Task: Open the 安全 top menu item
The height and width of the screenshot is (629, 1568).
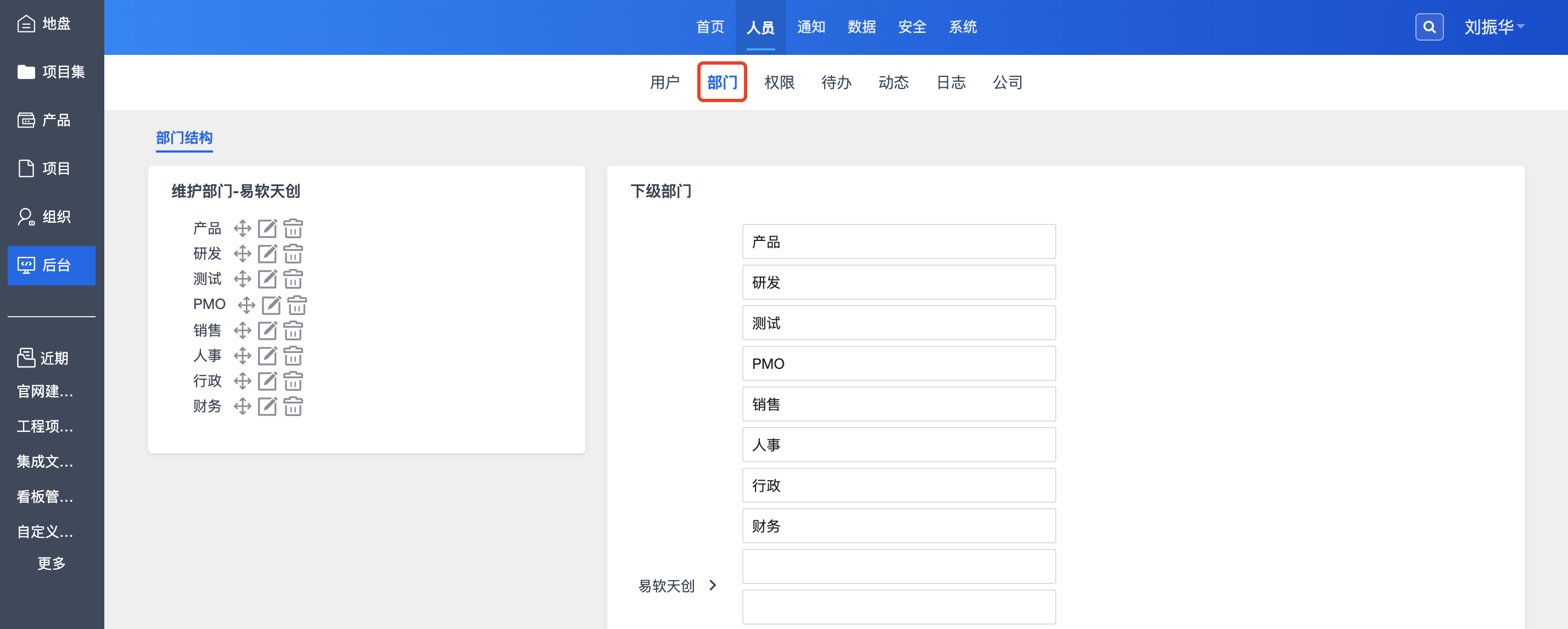Action: pos(912,27)
